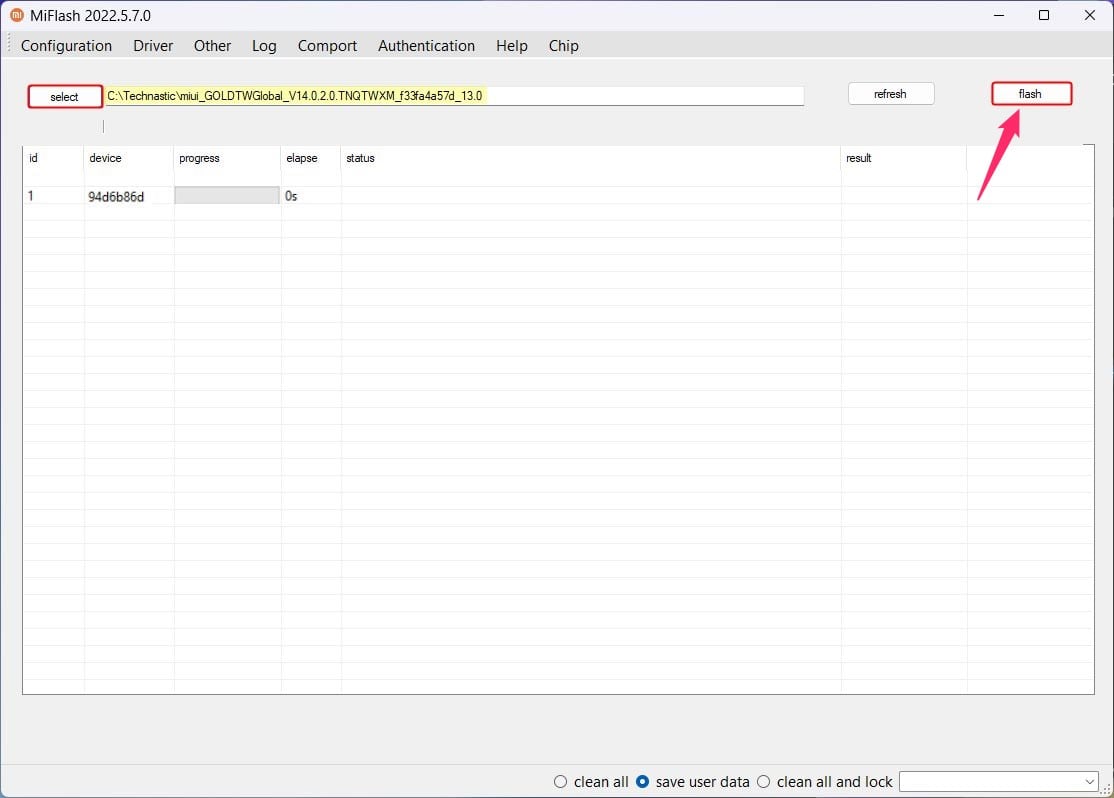Image resolution: width=1114 pixels, height=798 pixels.
Task: Open the Configuration menu
Action: (66, 46)
